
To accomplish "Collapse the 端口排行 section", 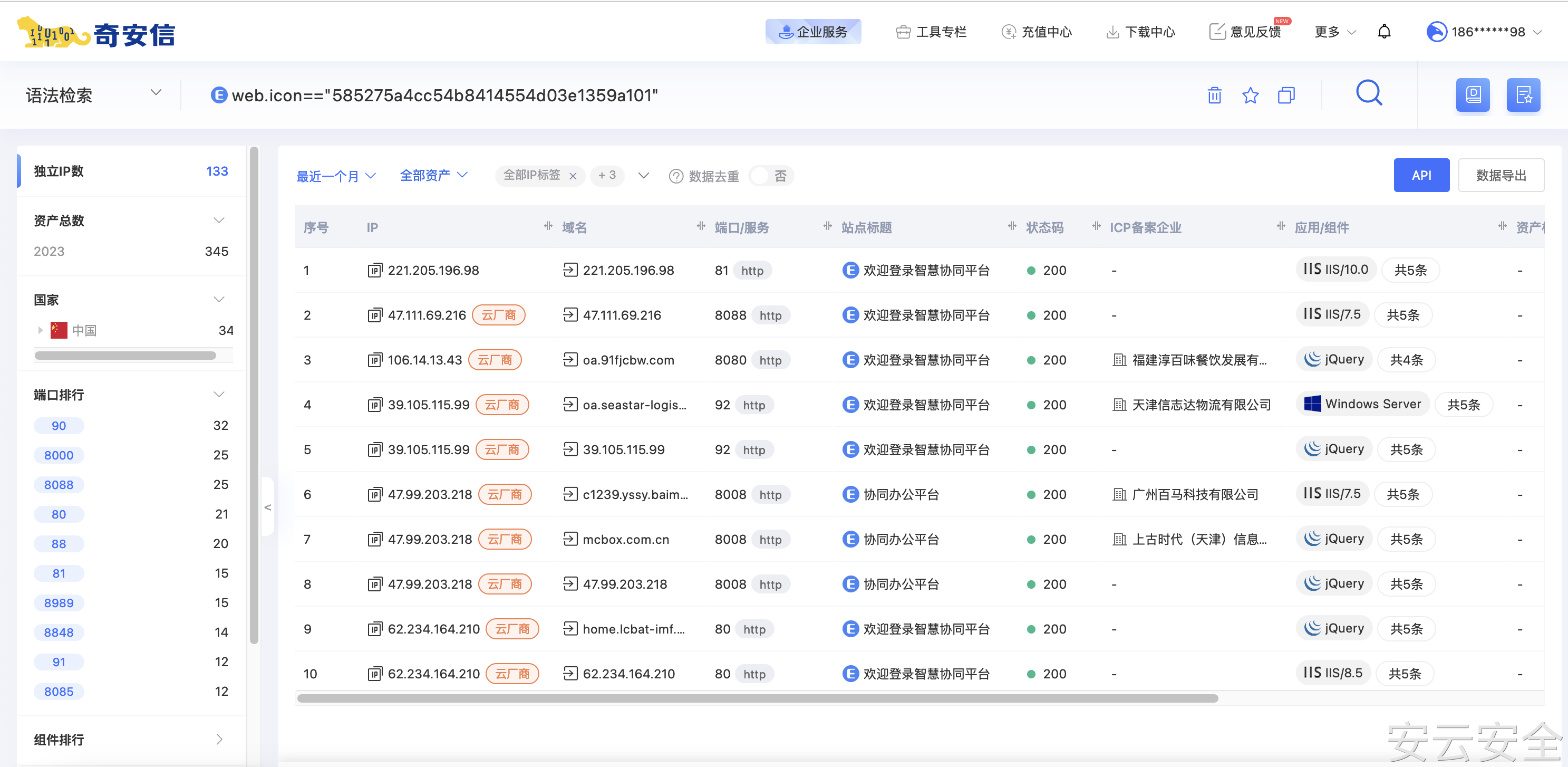I will pos(219,394).
